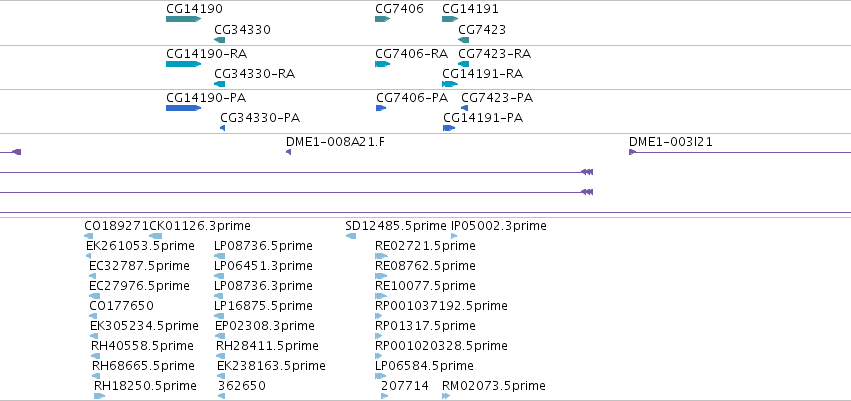
Task: Click the LP08736.5prime EST label
Action: (263, 246)
